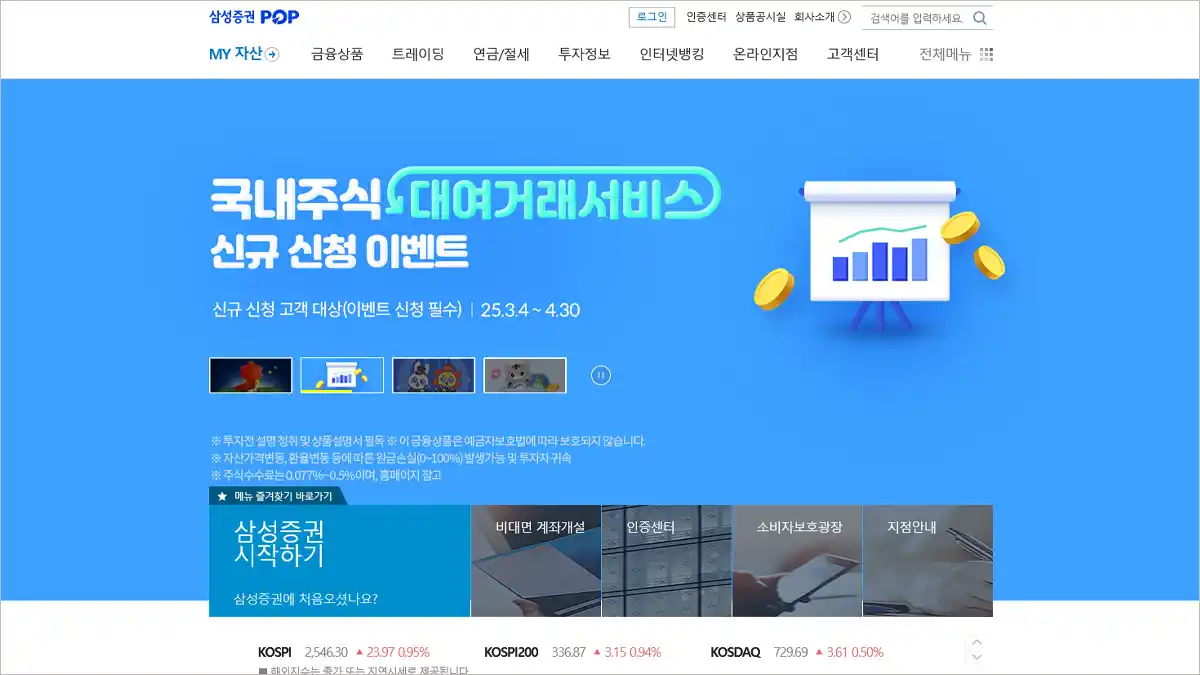Select the fourth banner thumbnail

point(525,375)
